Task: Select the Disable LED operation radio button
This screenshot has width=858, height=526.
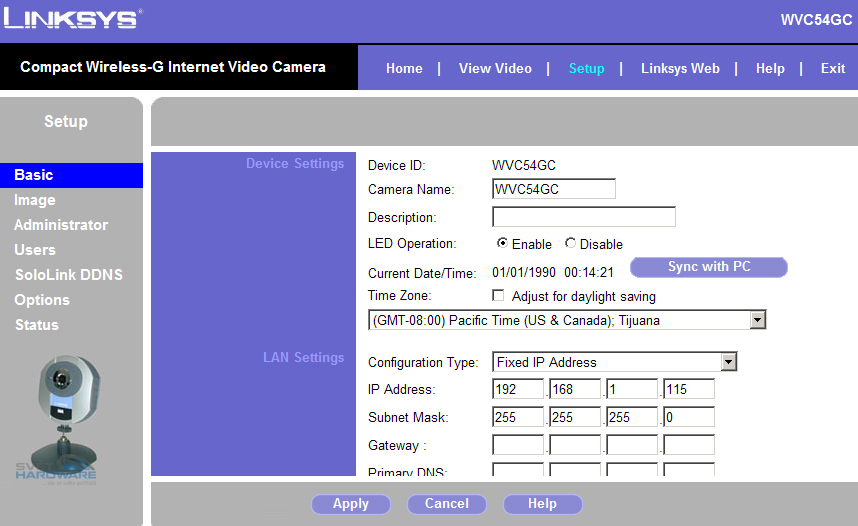Action: 570,243
